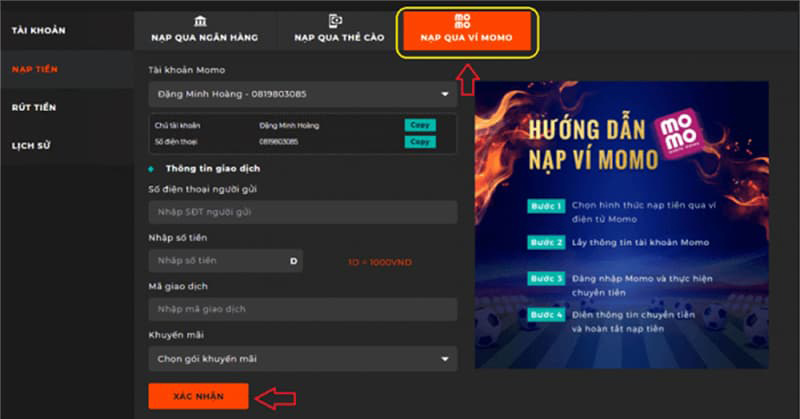This screenshot has height=419, width=800.
Task: Click the Nhập mã giao dịch input
Action: pos(302,309)
